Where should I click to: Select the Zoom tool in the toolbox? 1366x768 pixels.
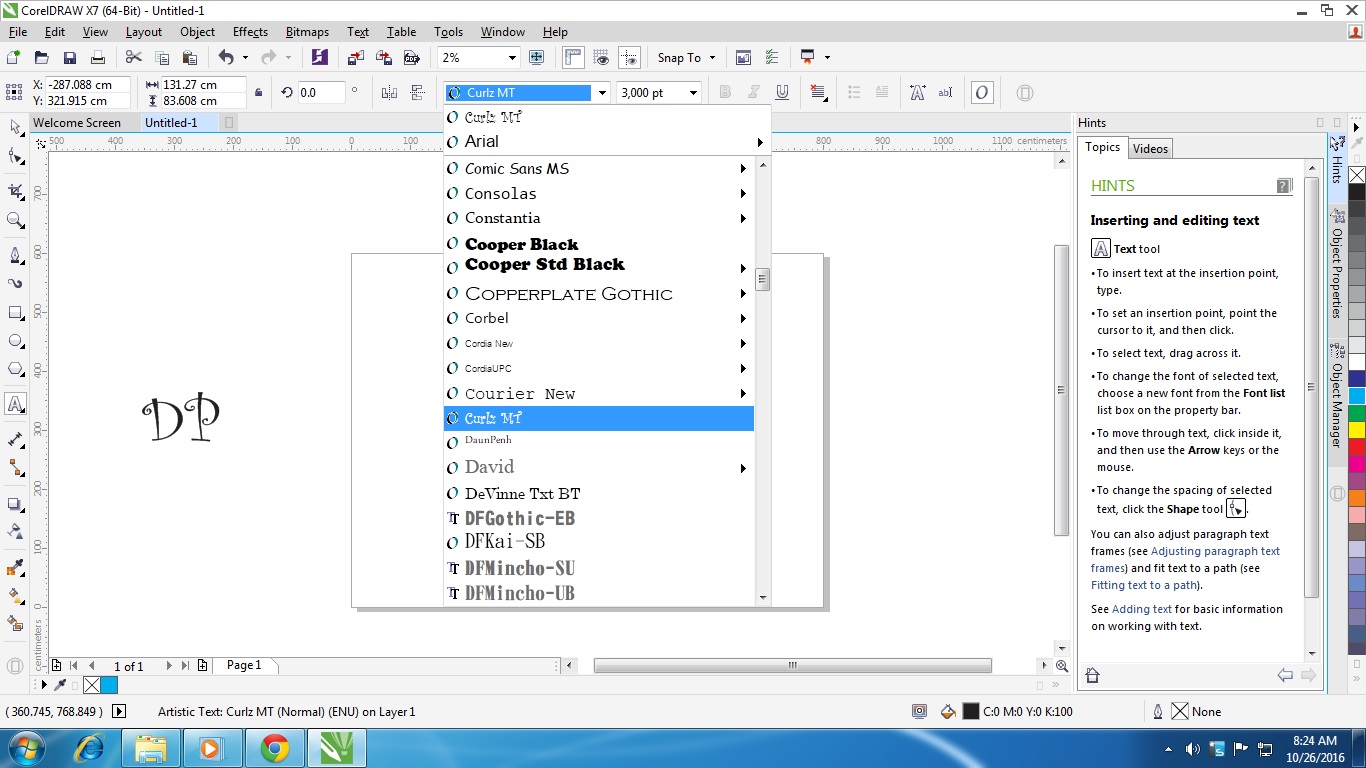click(x=15, y=220)
